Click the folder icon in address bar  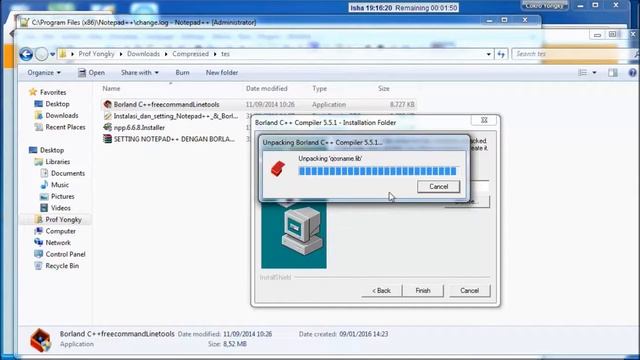(x=63, y=54)
